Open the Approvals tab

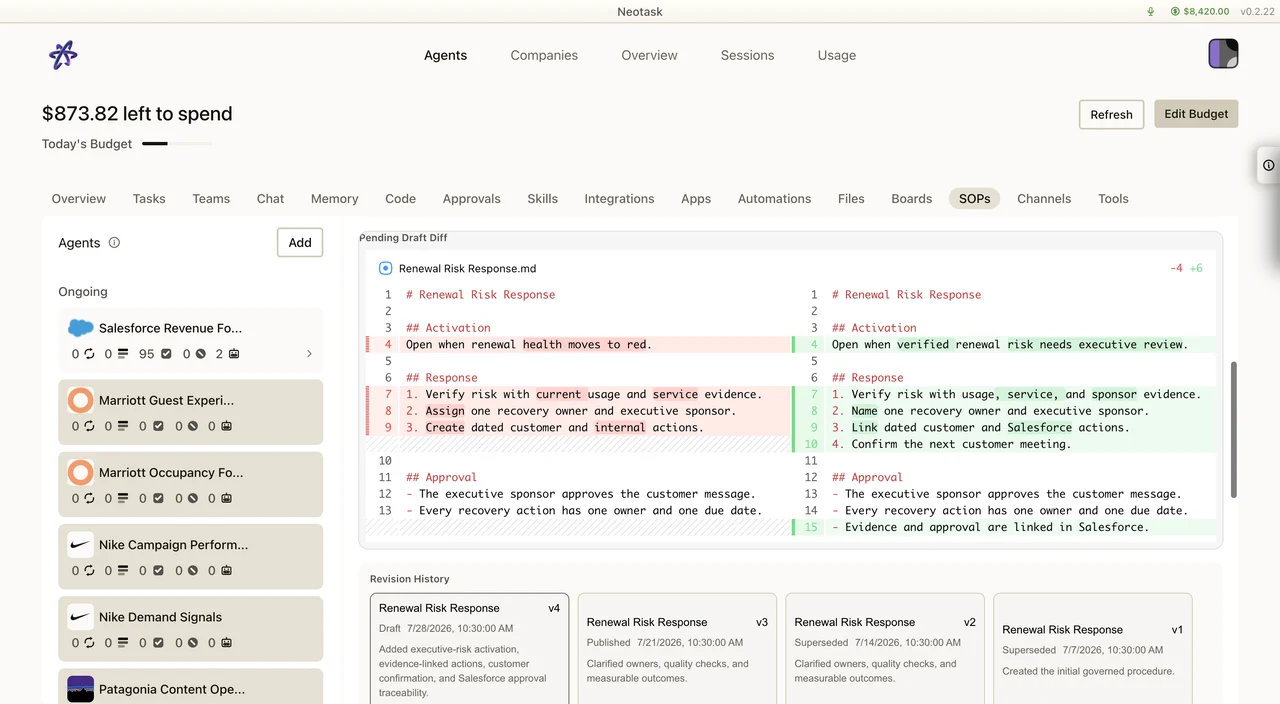471,198
